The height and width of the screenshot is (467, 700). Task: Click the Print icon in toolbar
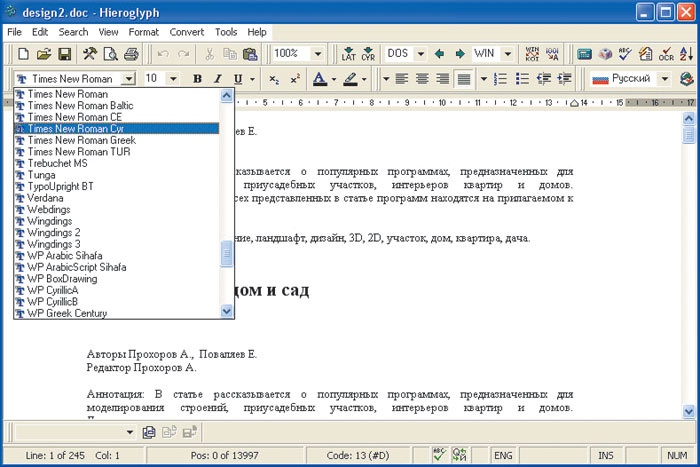[131, 54]
